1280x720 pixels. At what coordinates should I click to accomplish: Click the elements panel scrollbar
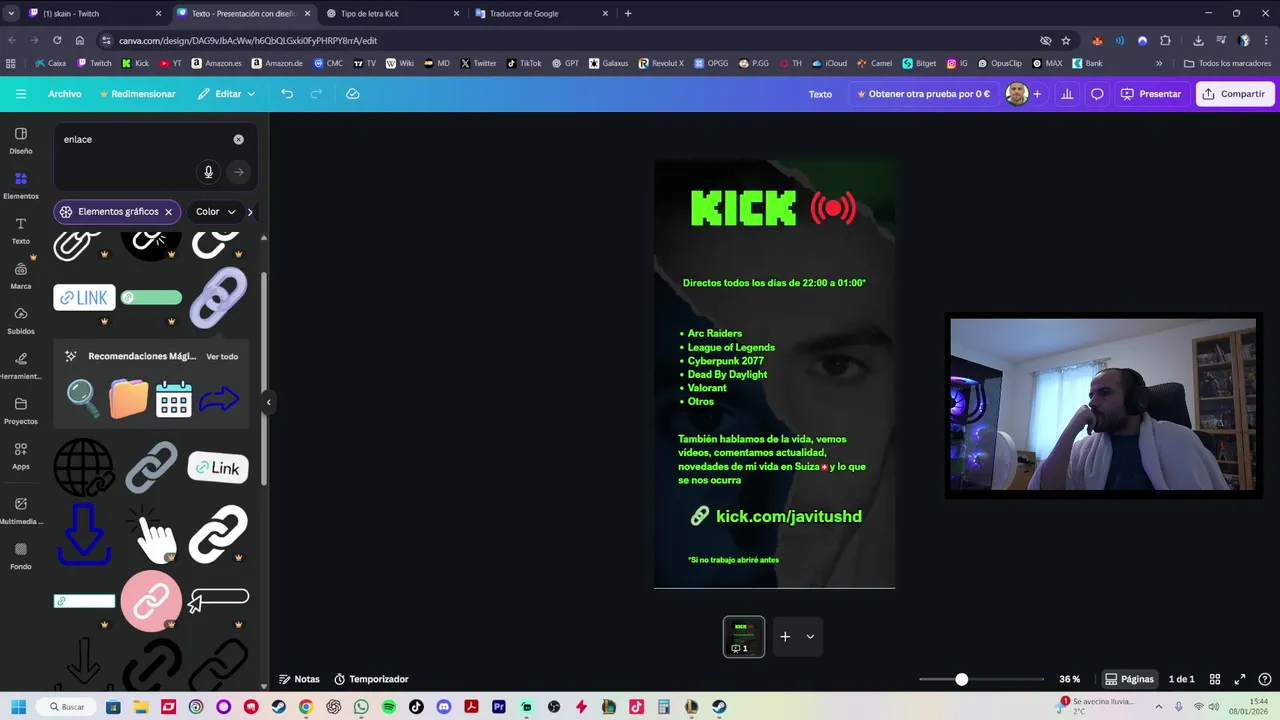click(x=264, y=380)
